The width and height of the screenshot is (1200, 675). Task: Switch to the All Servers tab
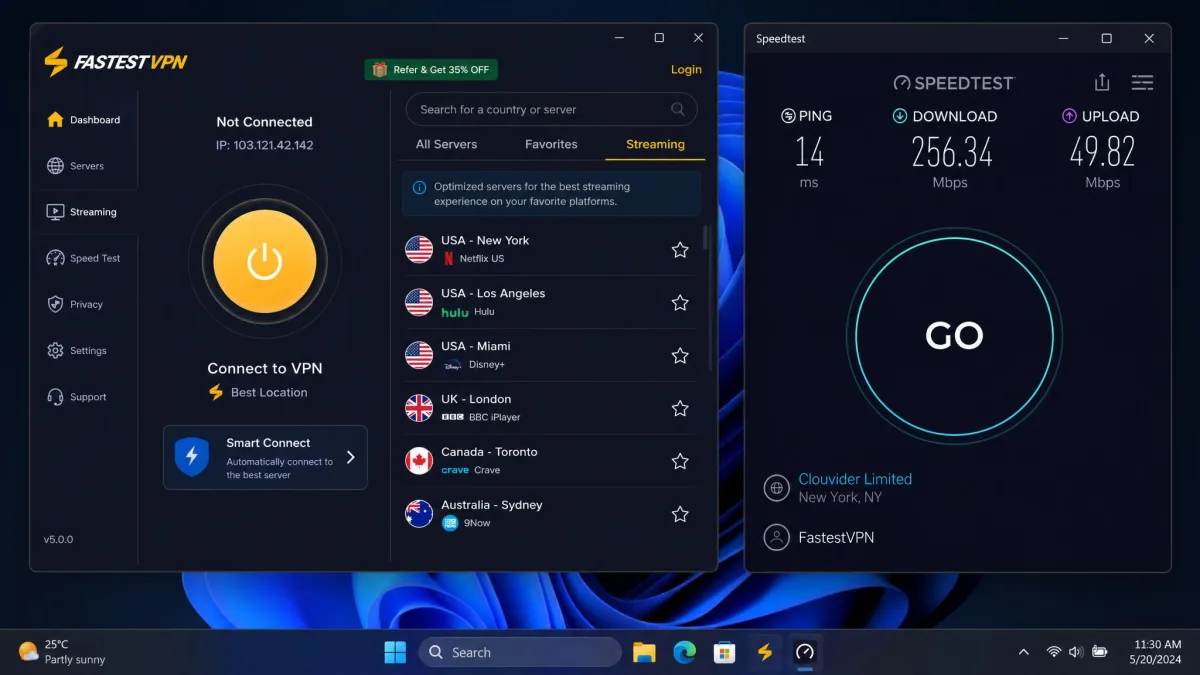(x=446, y=144)
